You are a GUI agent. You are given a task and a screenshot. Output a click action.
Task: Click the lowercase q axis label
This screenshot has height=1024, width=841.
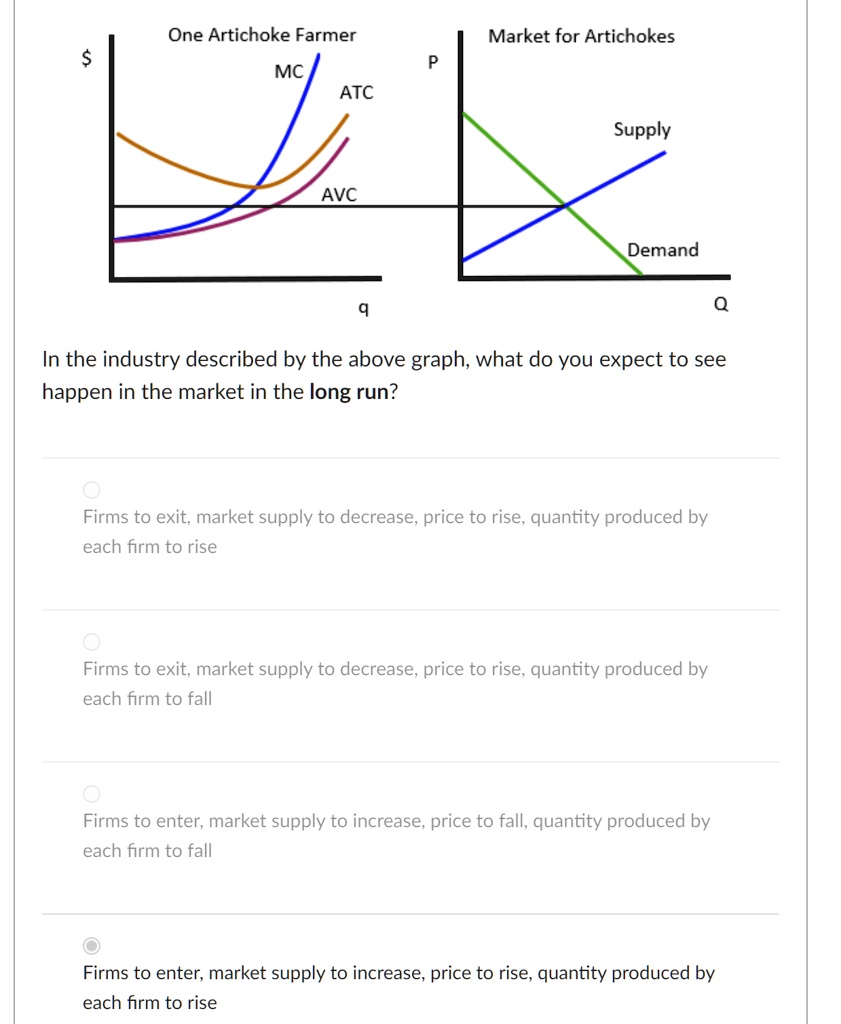tap(364, 308)
